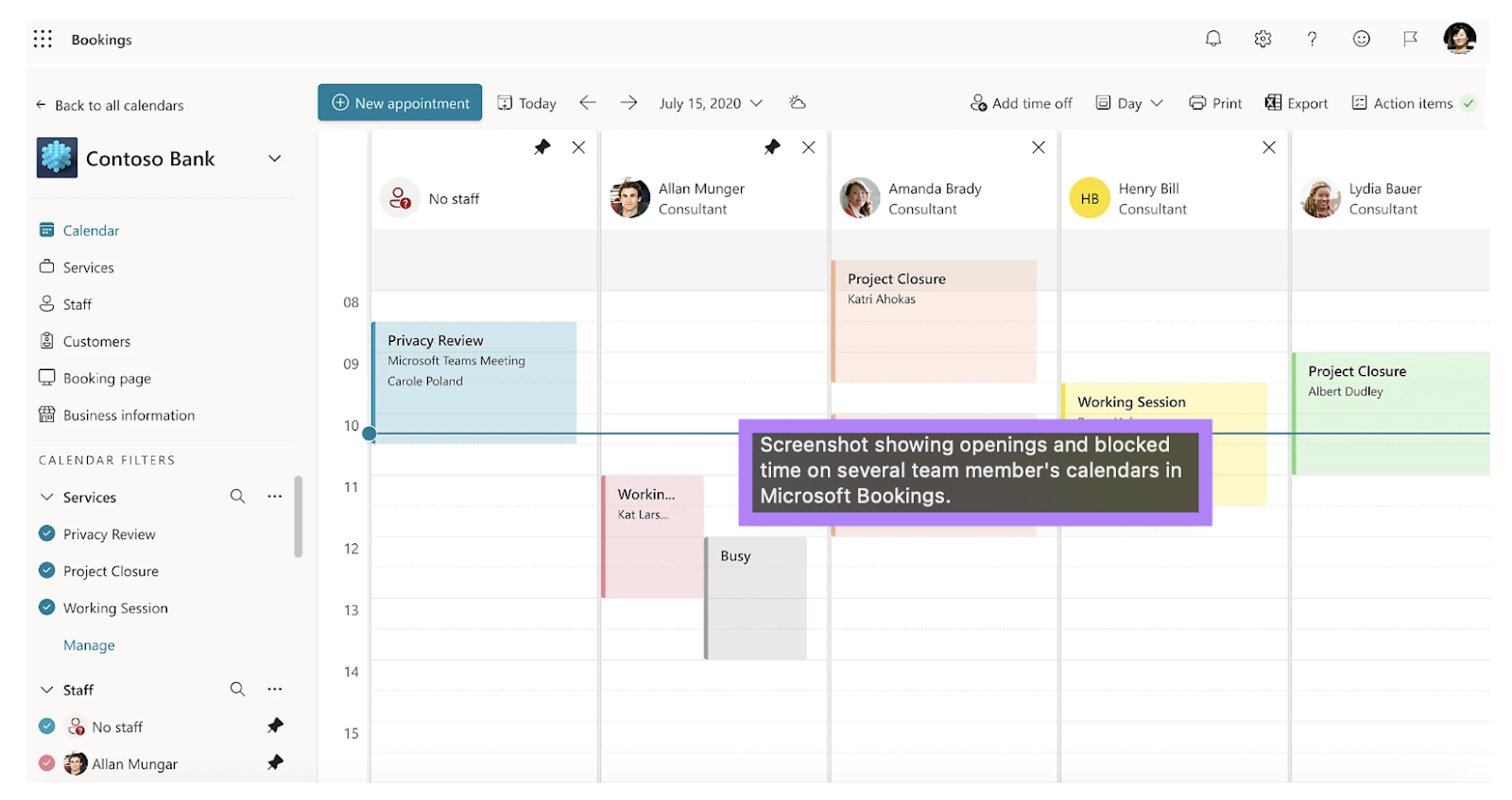This screenshot has height=800, width=1512.
Task: Expand the Contoso Bank calendar dropdown
Action: coord(274,159)
